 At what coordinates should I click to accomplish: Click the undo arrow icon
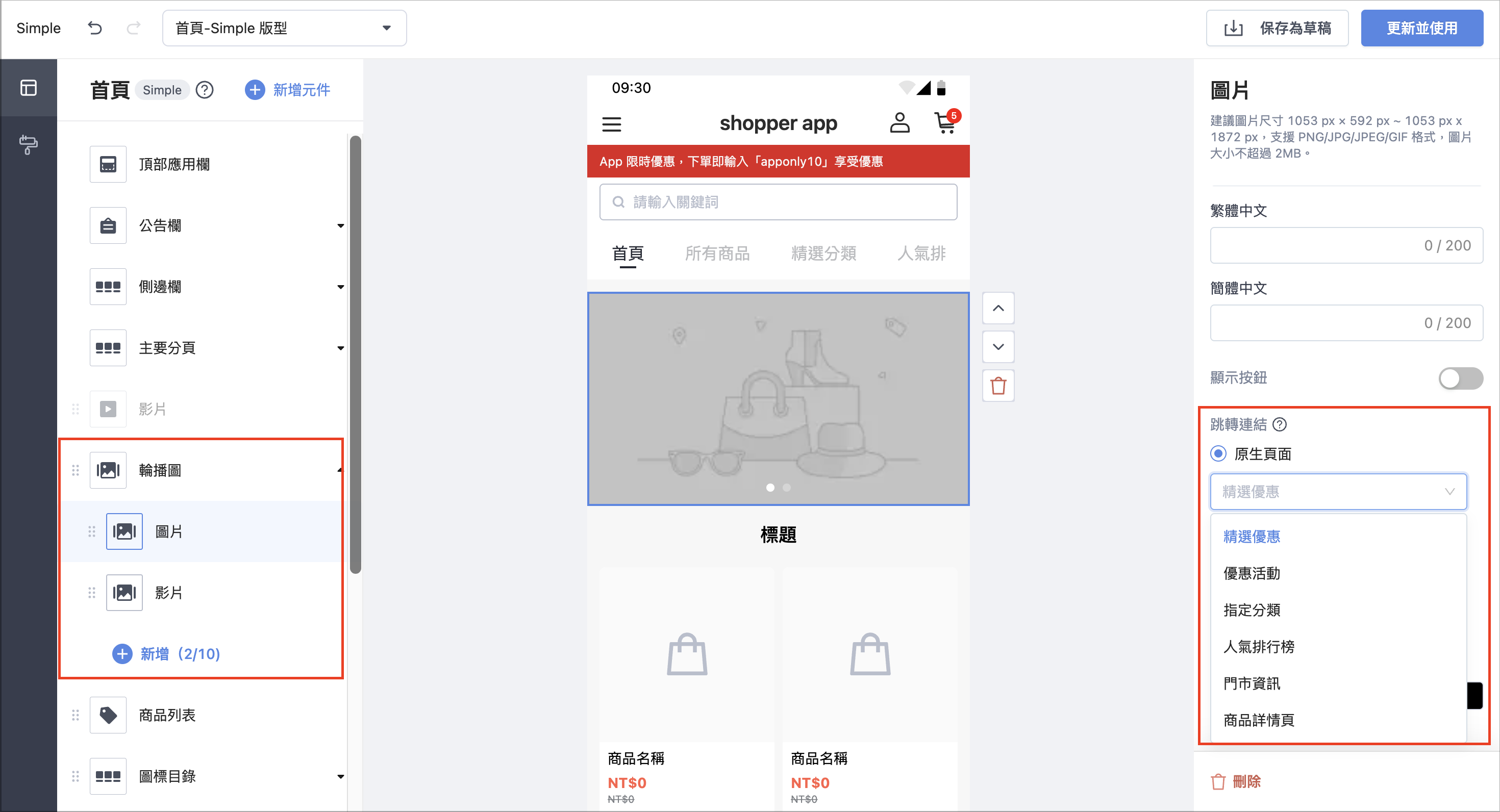pos(95,28)
